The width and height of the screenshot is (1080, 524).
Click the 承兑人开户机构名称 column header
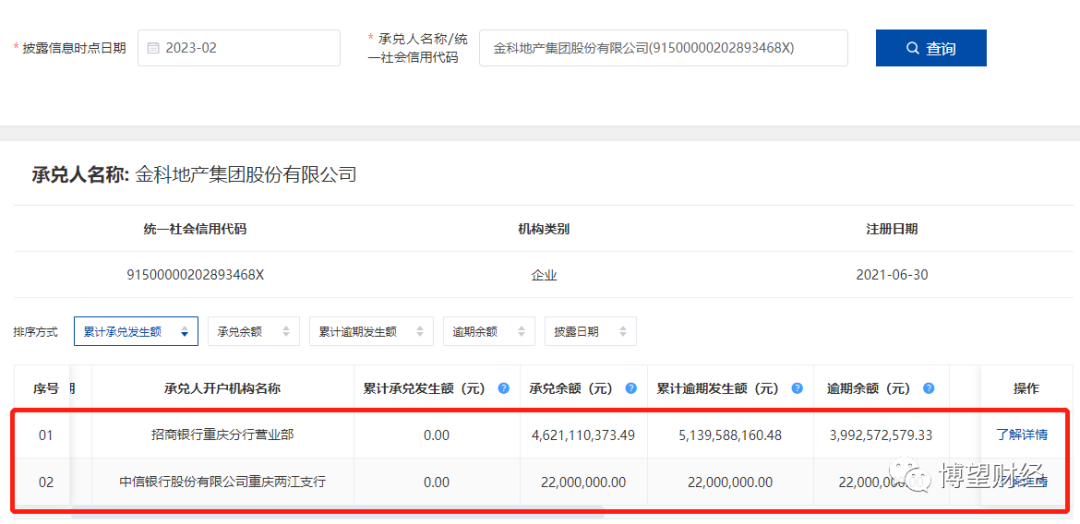[x=222, y=388]
